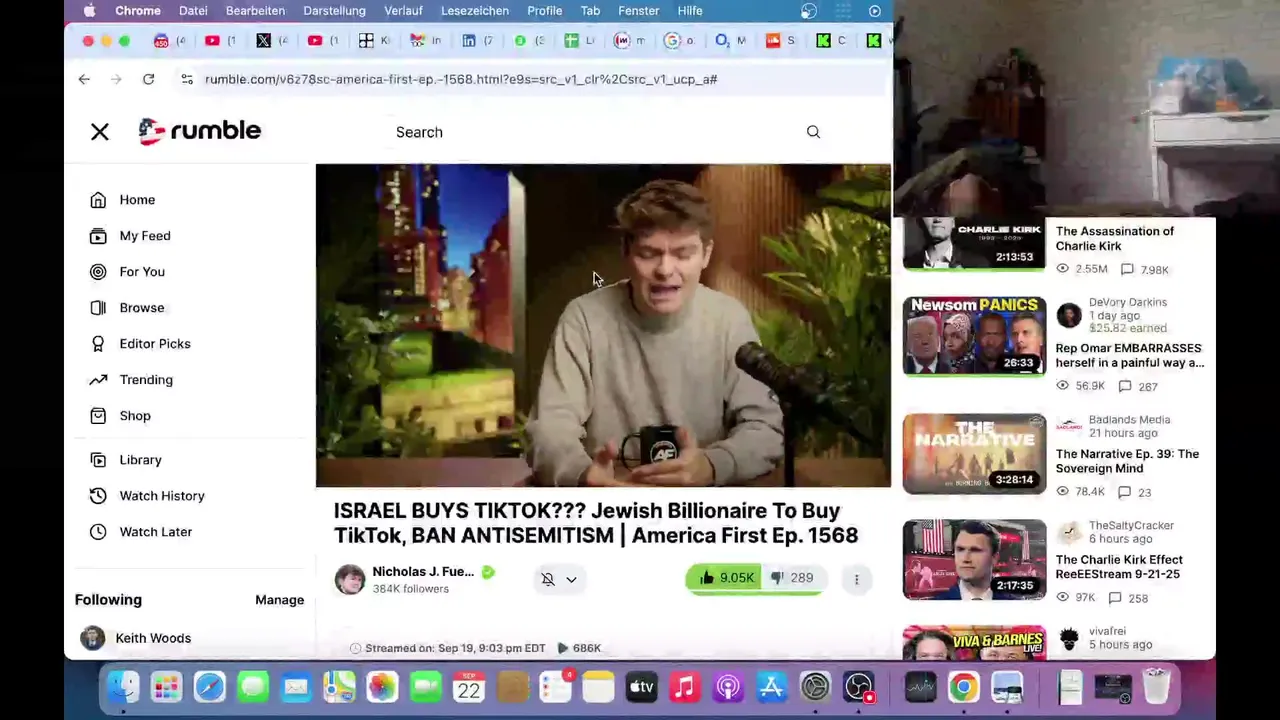Open The Assassination of Charlie Kirk title

1115,238
